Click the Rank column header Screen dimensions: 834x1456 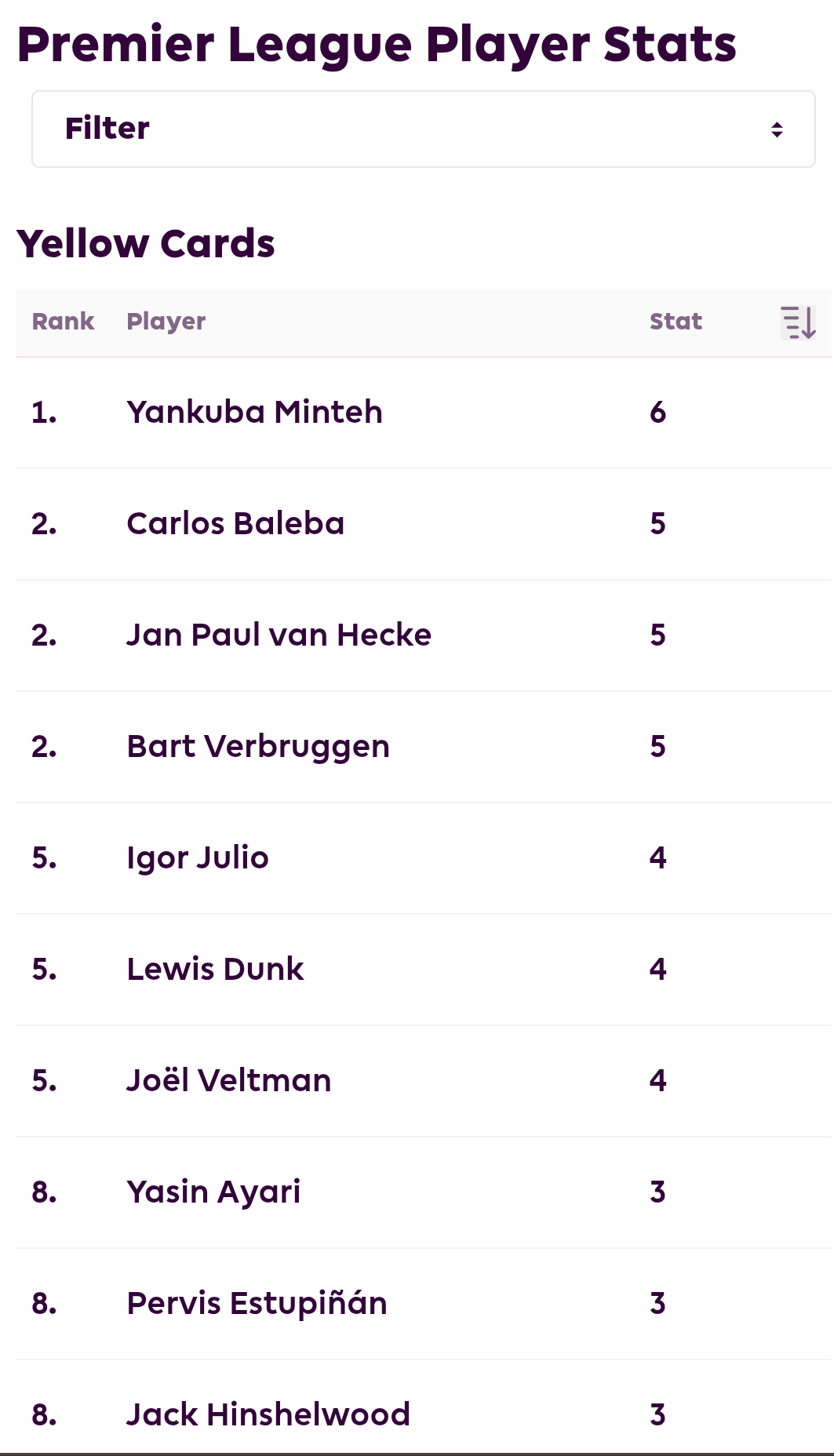[63, 322]
